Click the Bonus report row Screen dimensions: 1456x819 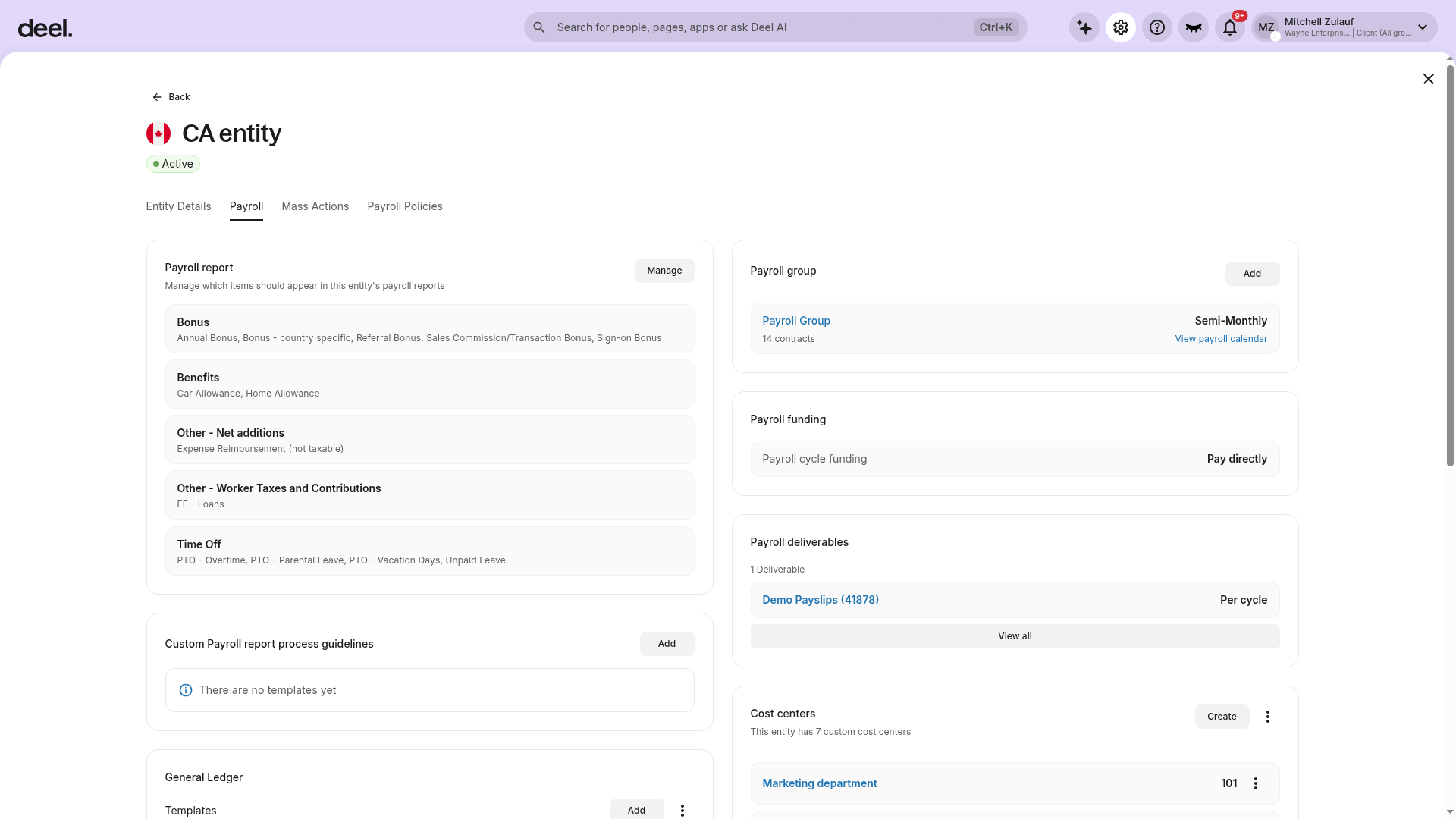tap(429, 329)
